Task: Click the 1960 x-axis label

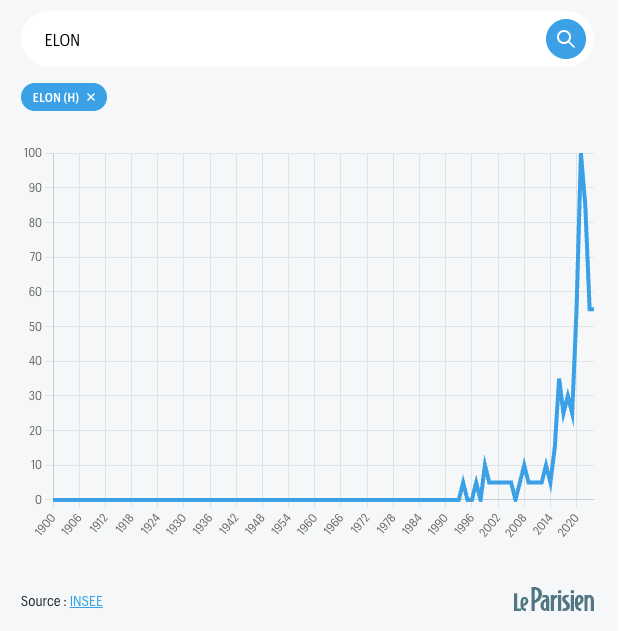Action: tap(306, 524)
